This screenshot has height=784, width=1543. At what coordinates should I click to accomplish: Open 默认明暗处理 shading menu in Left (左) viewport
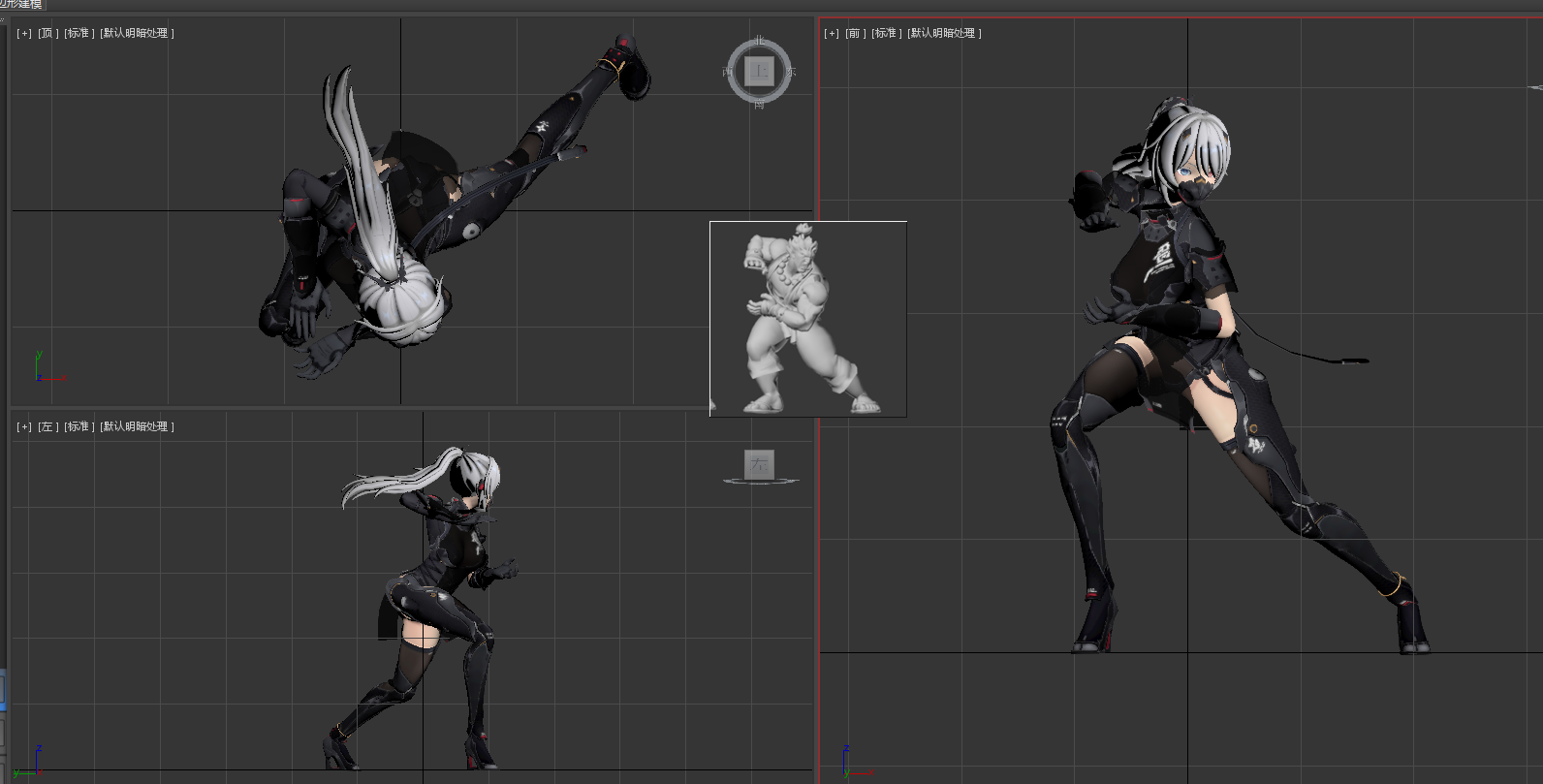pyautogui.click(x=137, y=426)
